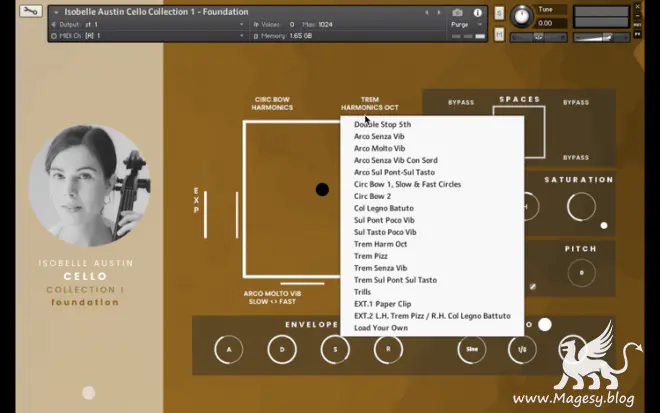Viewport: 660px width, 413px height.
Task: Open Arco Molto Vib Slow Fast selector
Action: tap(272, 298)
